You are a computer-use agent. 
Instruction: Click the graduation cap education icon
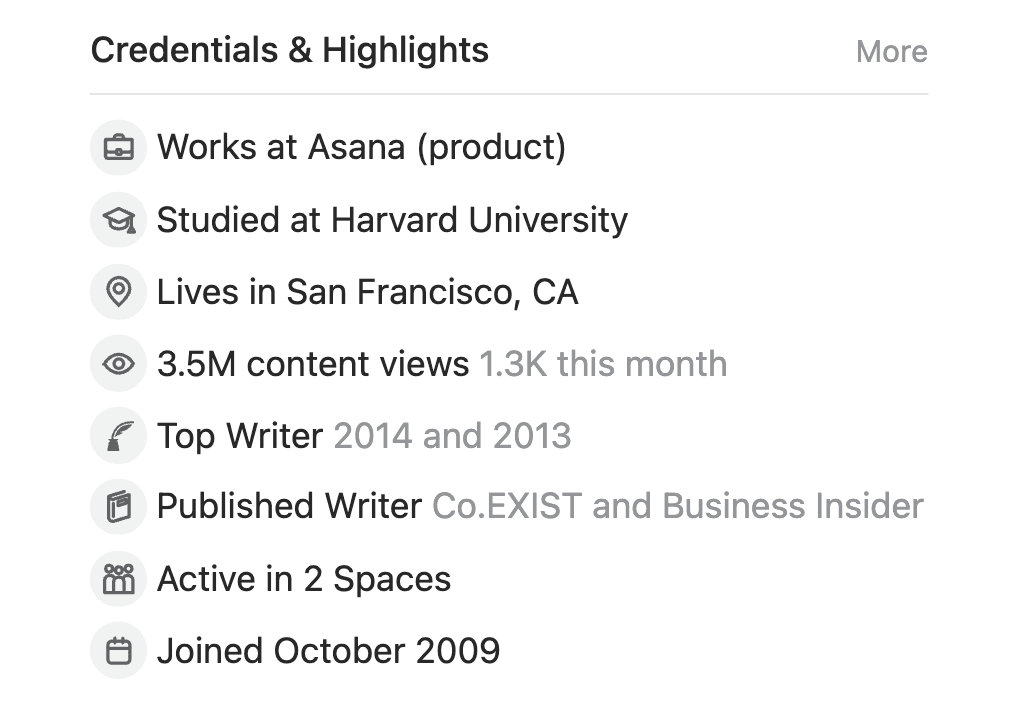point(119,220)
